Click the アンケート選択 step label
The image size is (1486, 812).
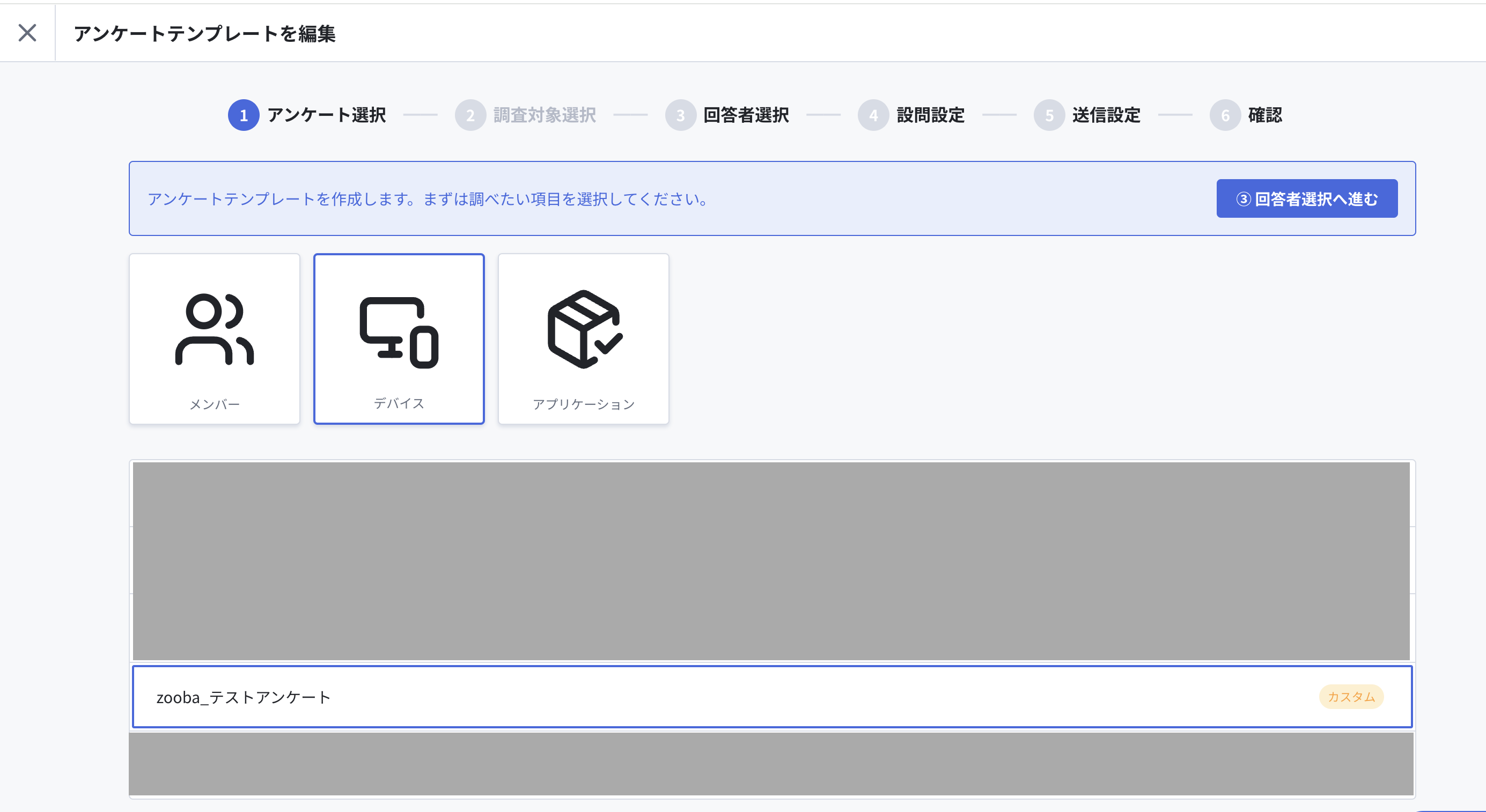pos(327,115)
